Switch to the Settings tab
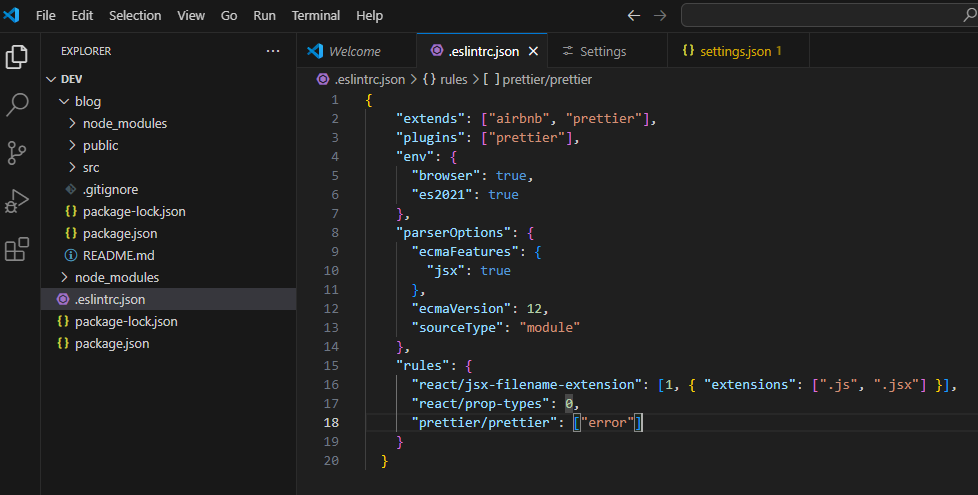Image resolution: width=978 pixels, height=495 pixels. coord(607,51)
